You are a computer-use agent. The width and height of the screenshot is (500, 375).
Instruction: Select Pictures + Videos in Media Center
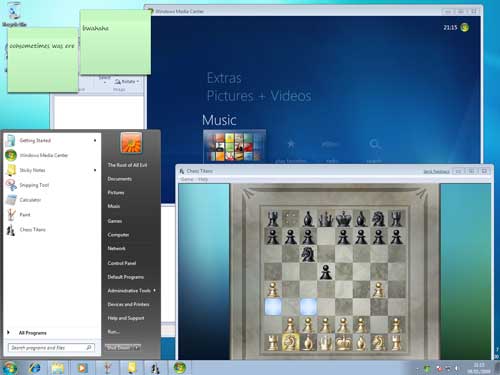point(259,96)
